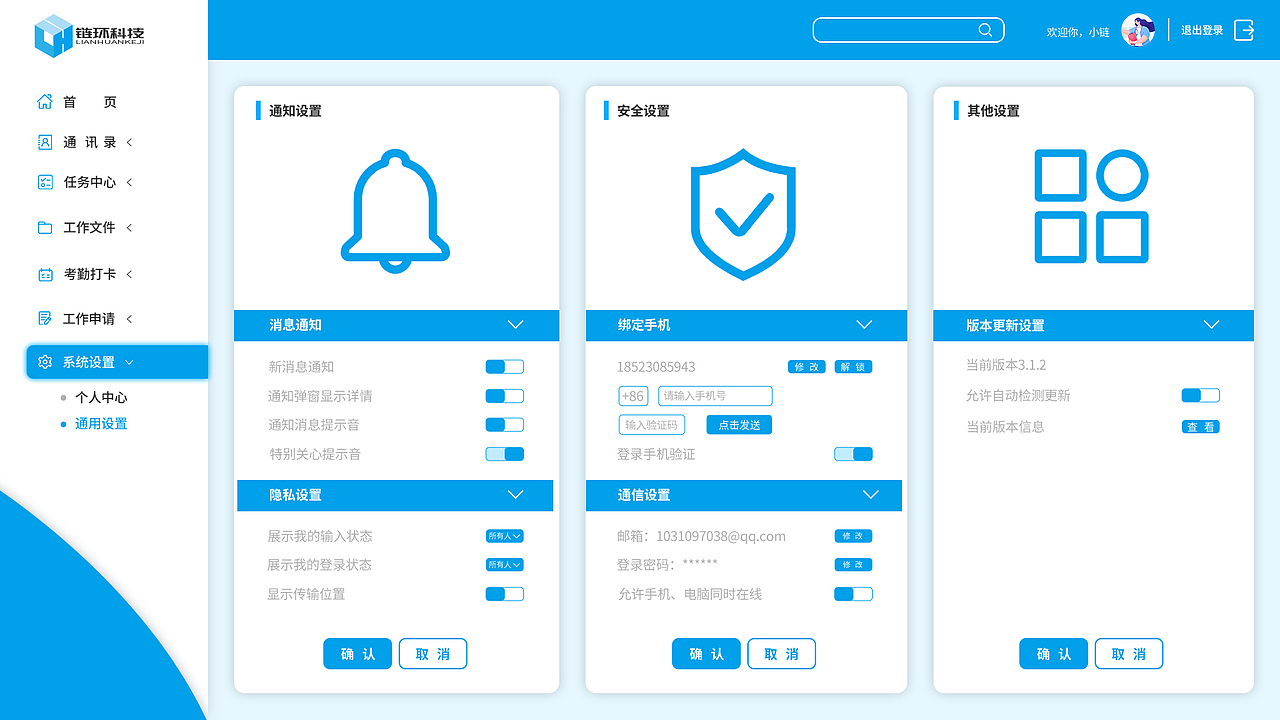Toggle 新消息通知 switch
This screenshot has height=720, width=1280.
point(505,367)
